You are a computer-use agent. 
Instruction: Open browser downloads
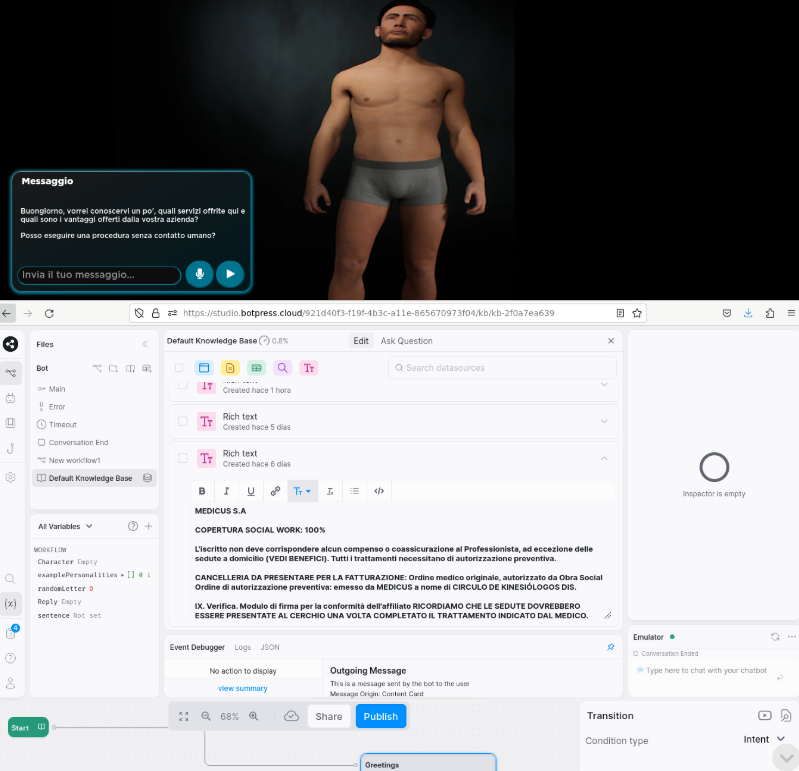pyautogui.click(x=748, y=313)
